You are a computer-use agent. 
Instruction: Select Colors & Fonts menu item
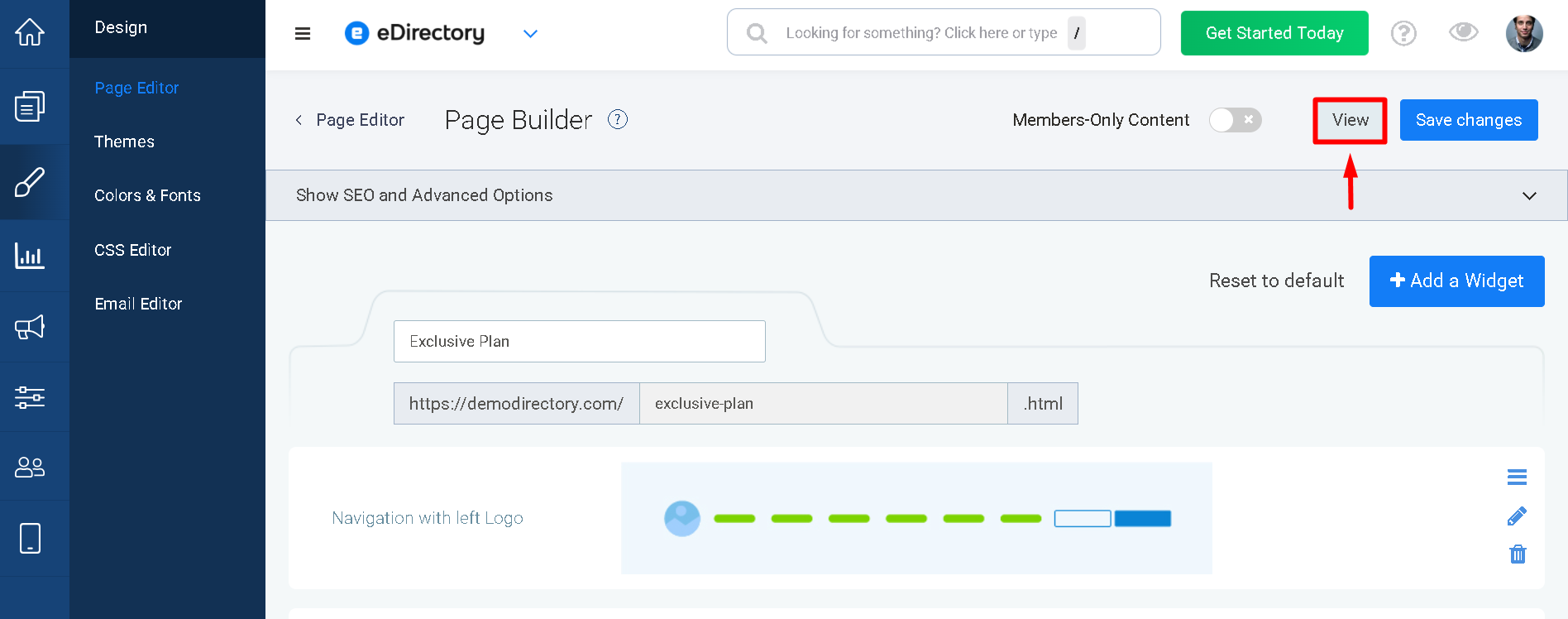[x=147, y=195]
